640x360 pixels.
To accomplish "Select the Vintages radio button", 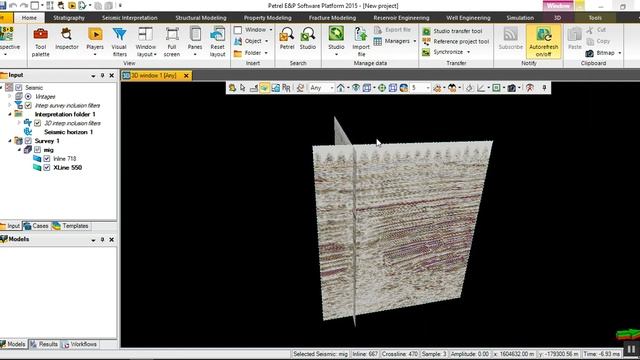I will (x=28, y=97).
